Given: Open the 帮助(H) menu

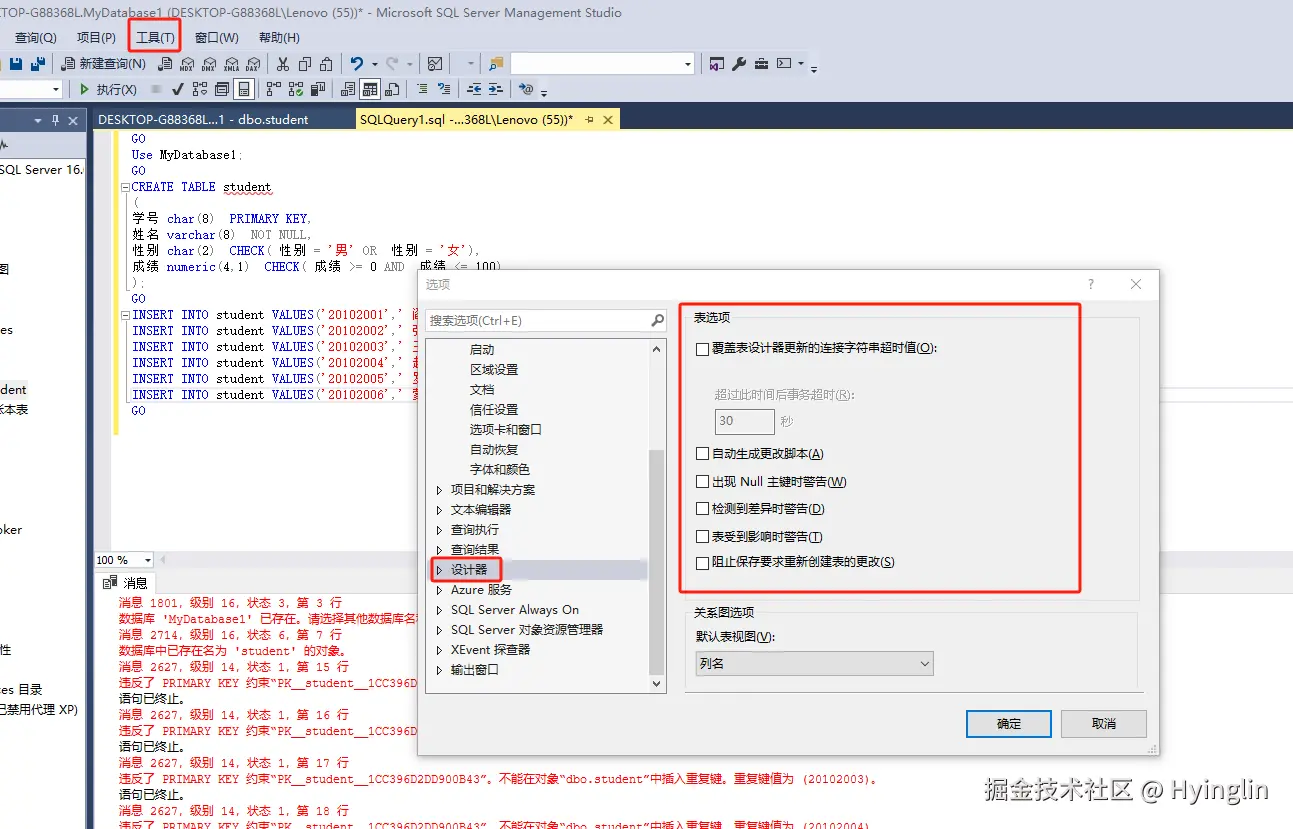Looking at the screenshot, I should [x=279, y=38].
